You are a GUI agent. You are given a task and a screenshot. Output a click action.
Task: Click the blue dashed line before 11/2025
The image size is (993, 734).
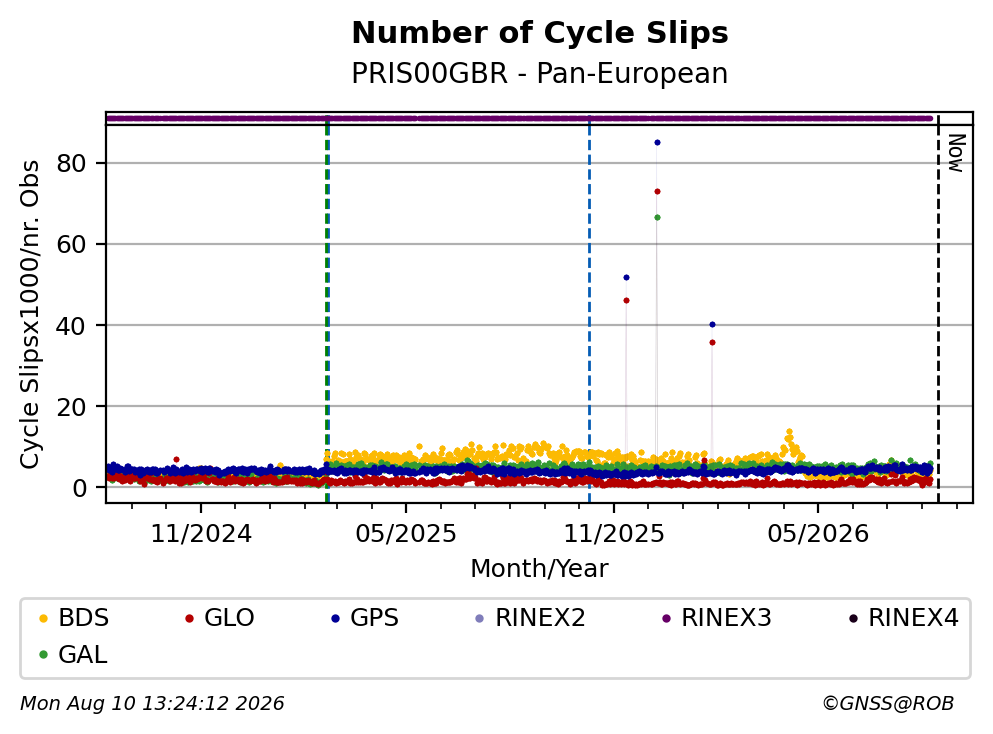tap(590, 310)
